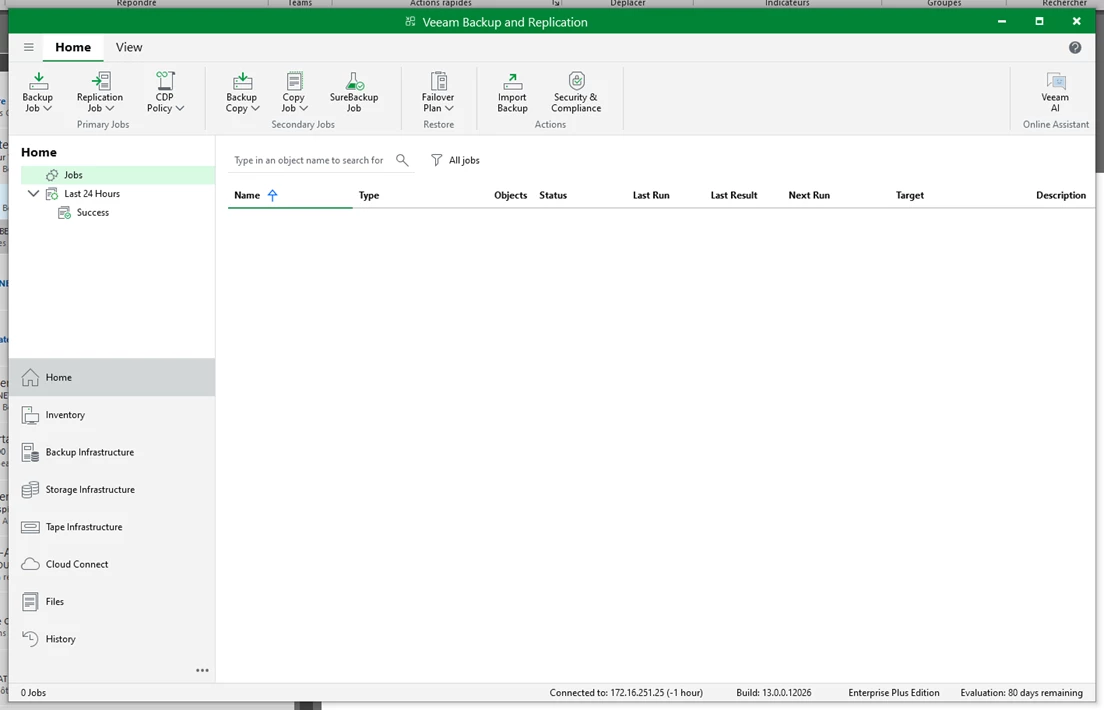Image resolution: width=1104 pixels, height=710 pixels.
Task: Sort jobs by Description column
Action: (1060, 195)
